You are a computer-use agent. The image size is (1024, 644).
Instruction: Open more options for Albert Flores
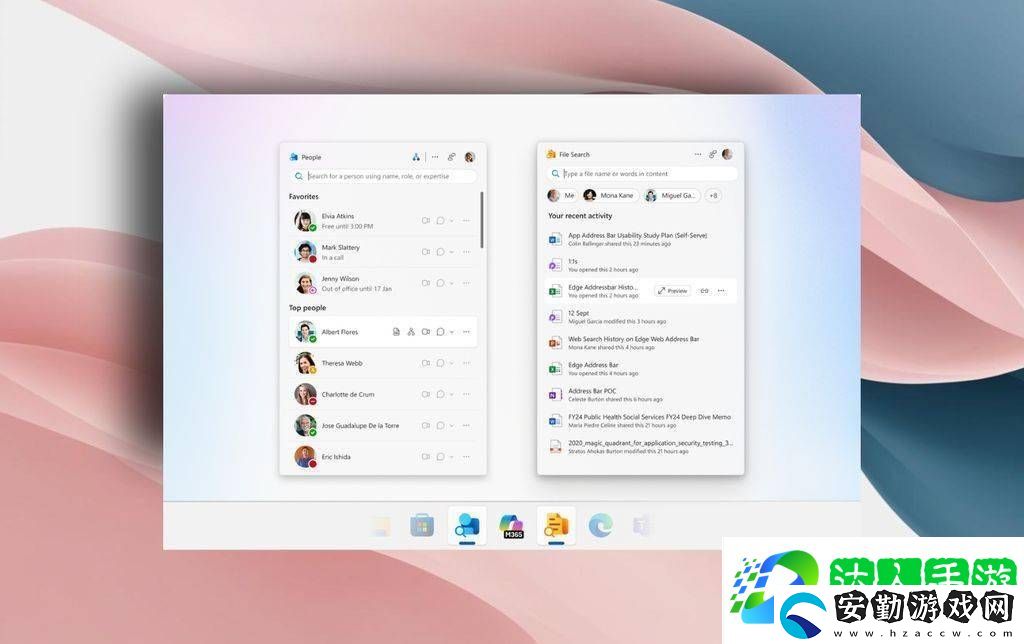(x=466, y=332)
